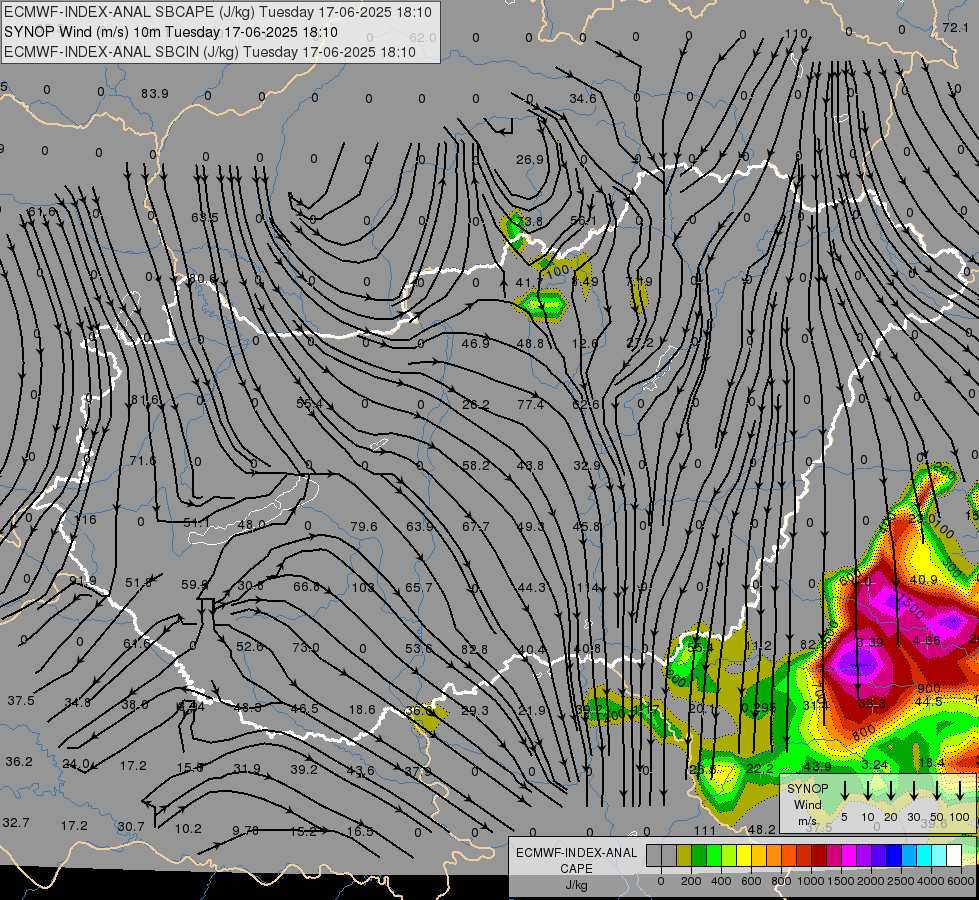This screenshot has height=900, width=979.
Task: Click the map value 91.9
Action: pos(82,581)
